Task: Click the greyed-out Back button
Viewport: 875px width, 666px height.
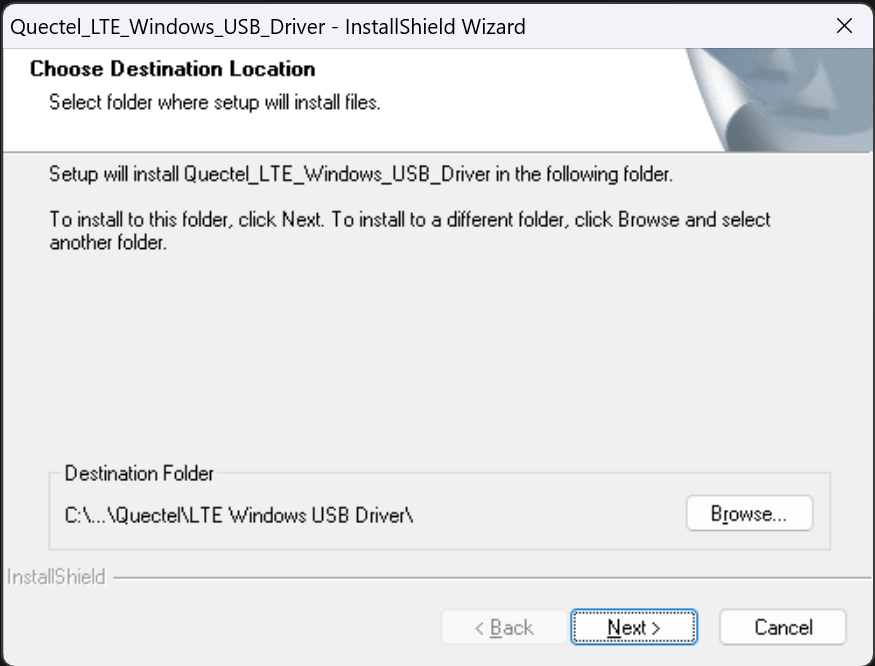Action: 504,627
